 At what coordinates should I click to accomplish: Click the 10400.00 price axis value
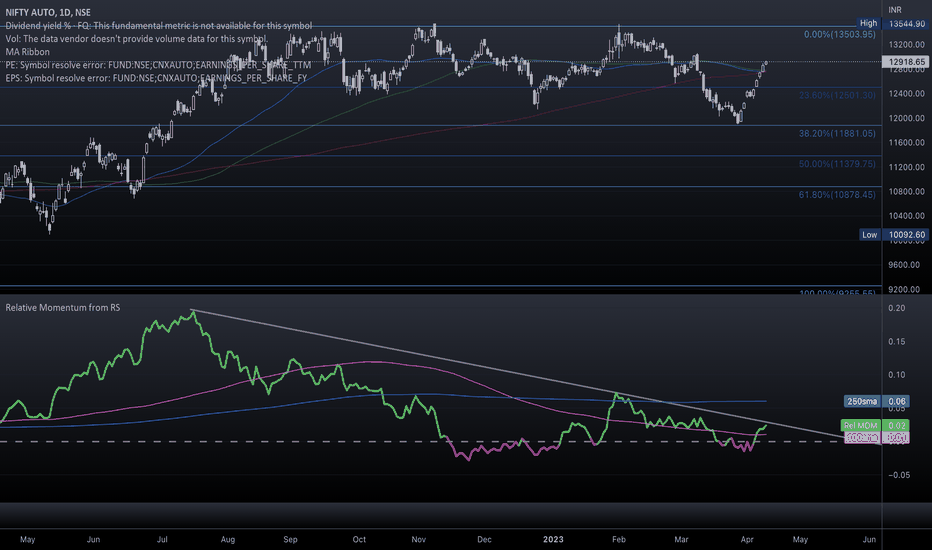click(x=906, y=216)
